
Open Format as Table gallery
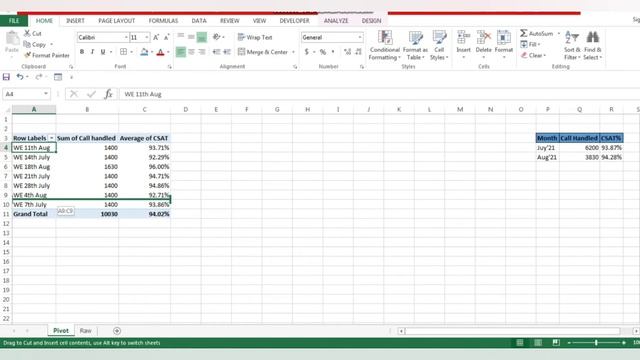point(415,45)
